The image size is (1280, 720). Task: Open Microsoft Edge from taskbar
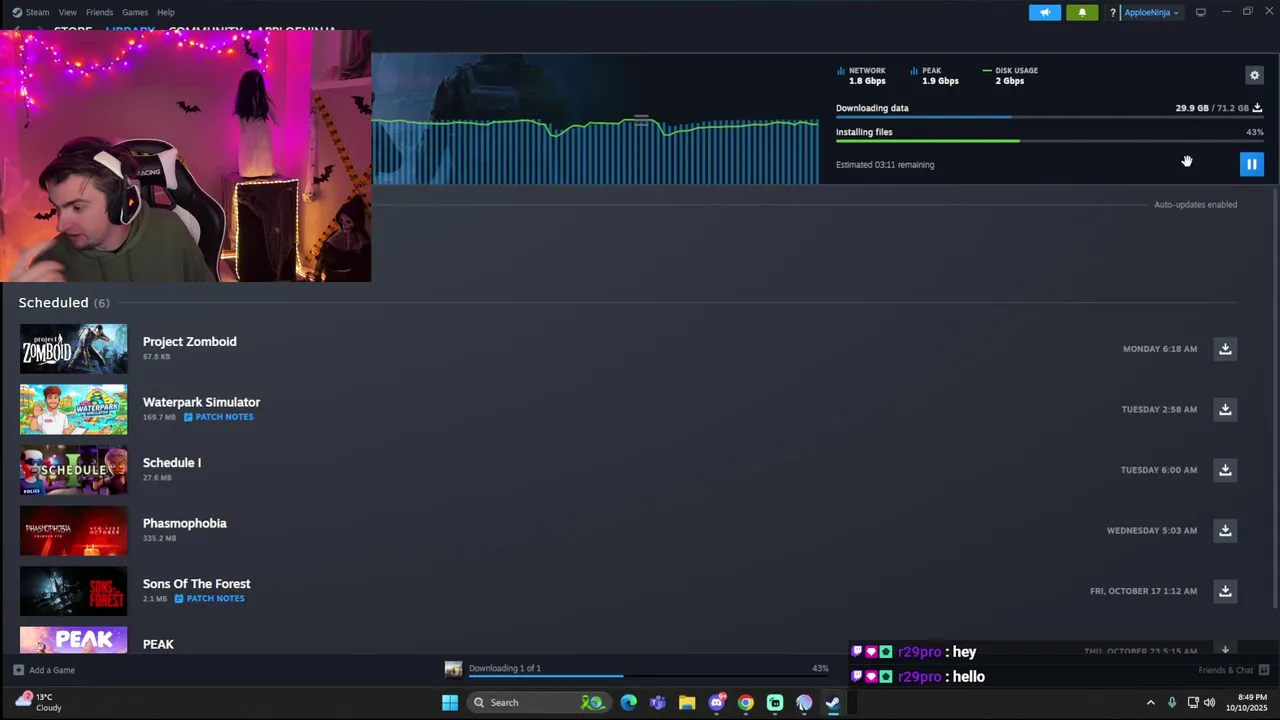[628, 702]
